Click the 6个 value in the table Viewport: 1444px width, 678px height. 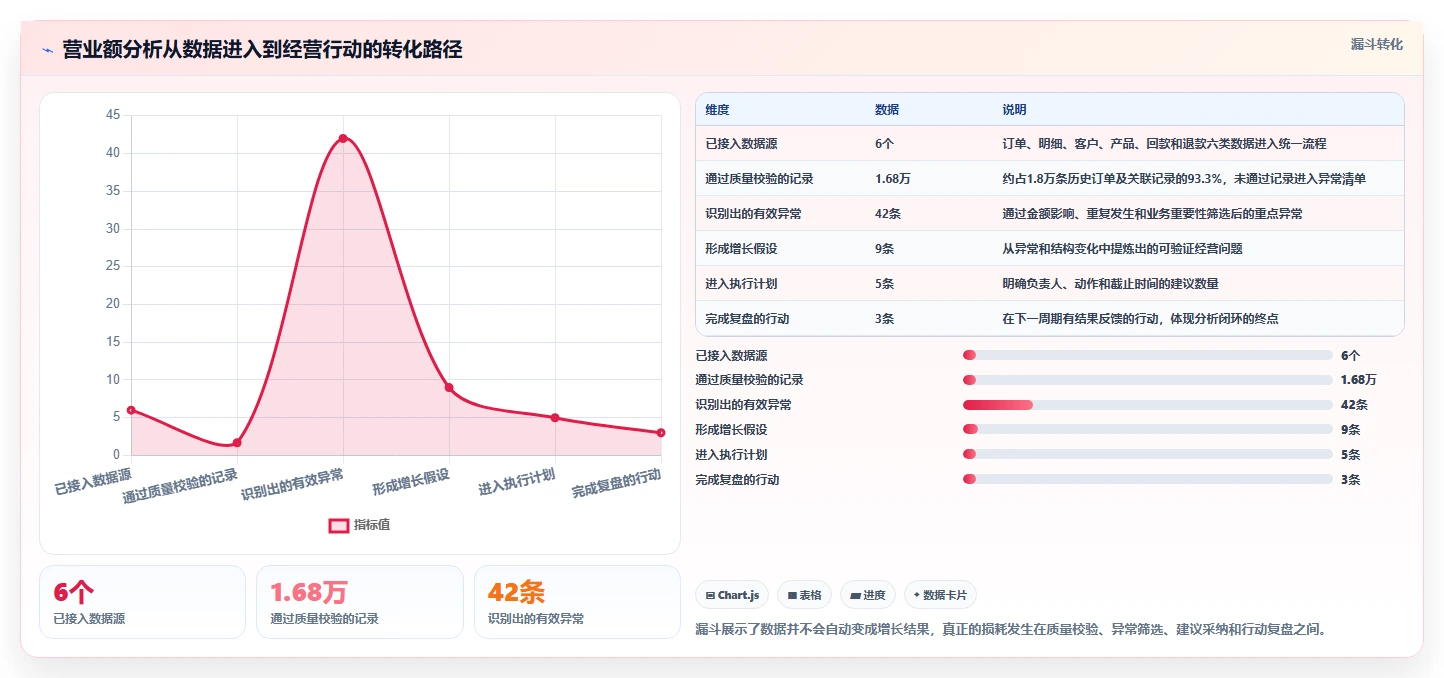tap(884, 144)
